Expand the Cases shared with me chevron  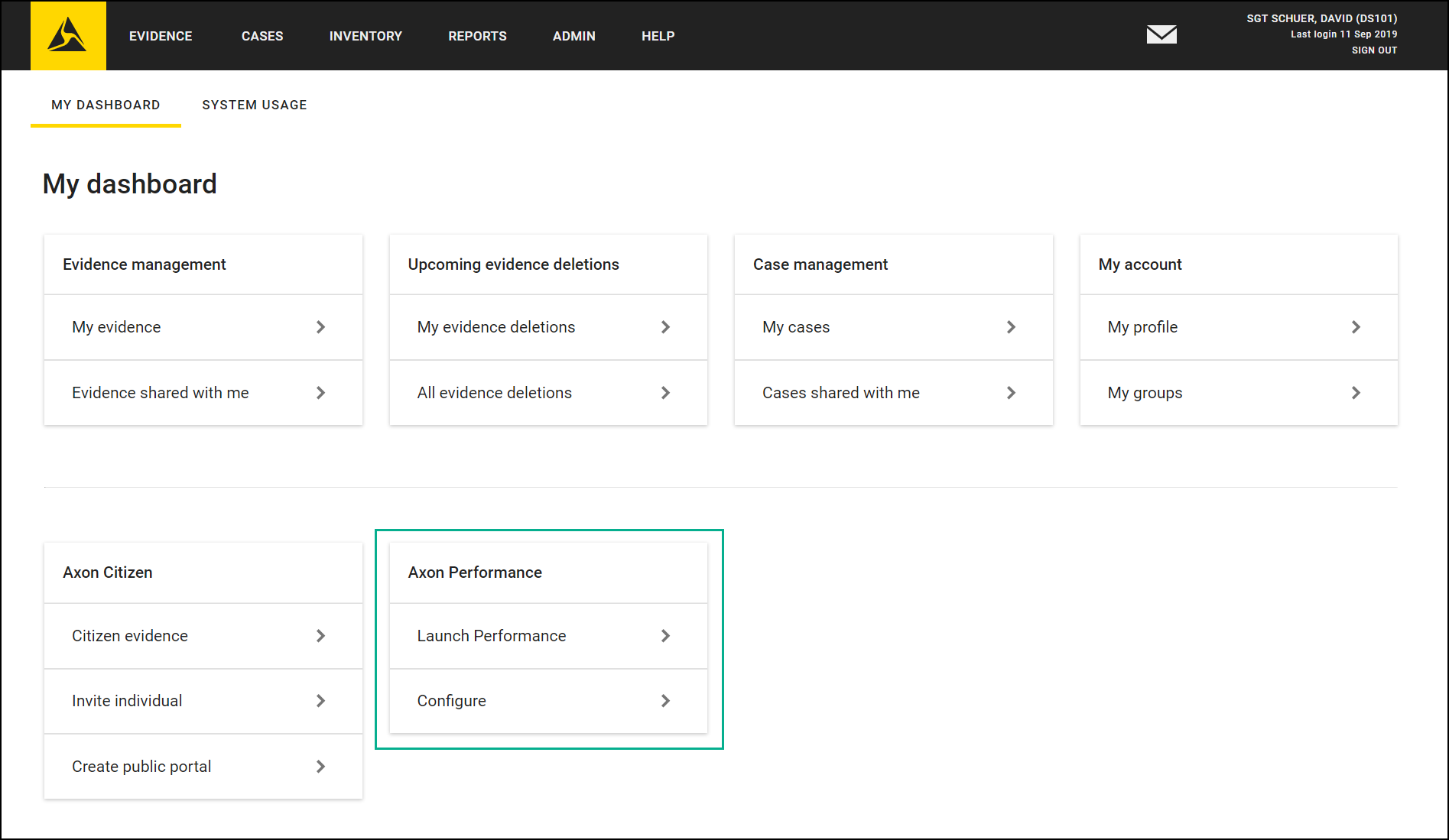click(1011, 393)
